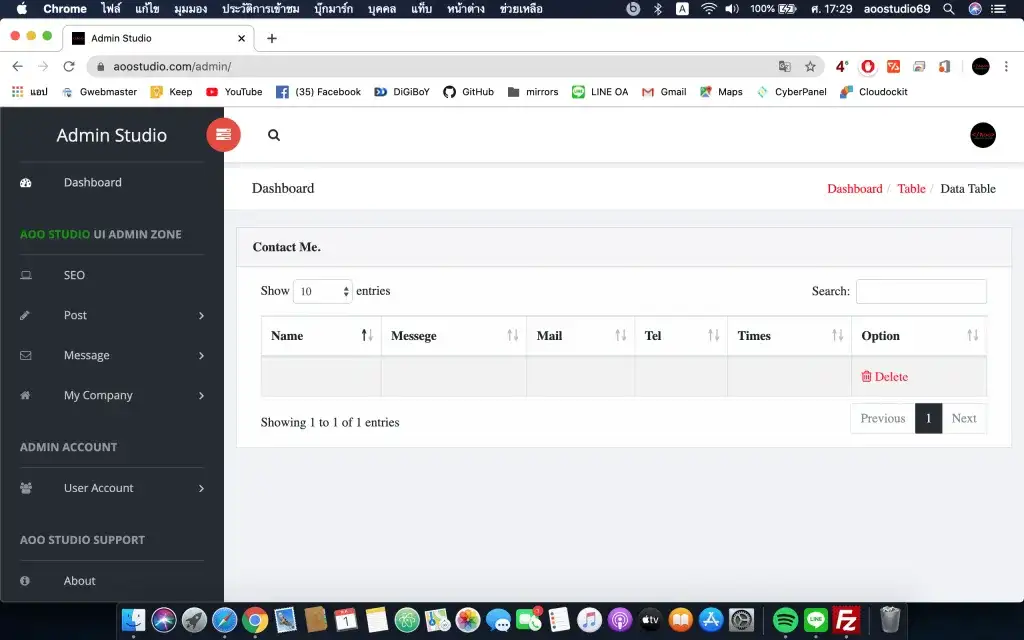Reload the page
The image size is (1024, 640).
(x=69, y=67)
